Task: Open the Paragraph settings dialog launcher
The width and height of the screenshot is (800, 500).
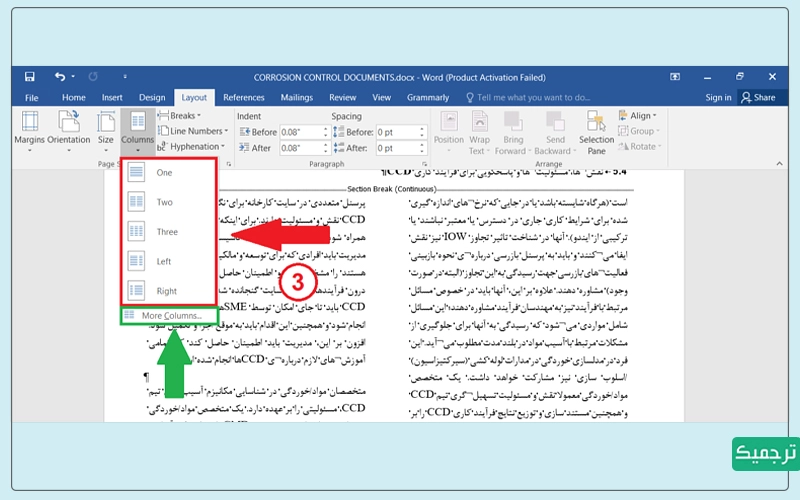Action: click(424, 164)
